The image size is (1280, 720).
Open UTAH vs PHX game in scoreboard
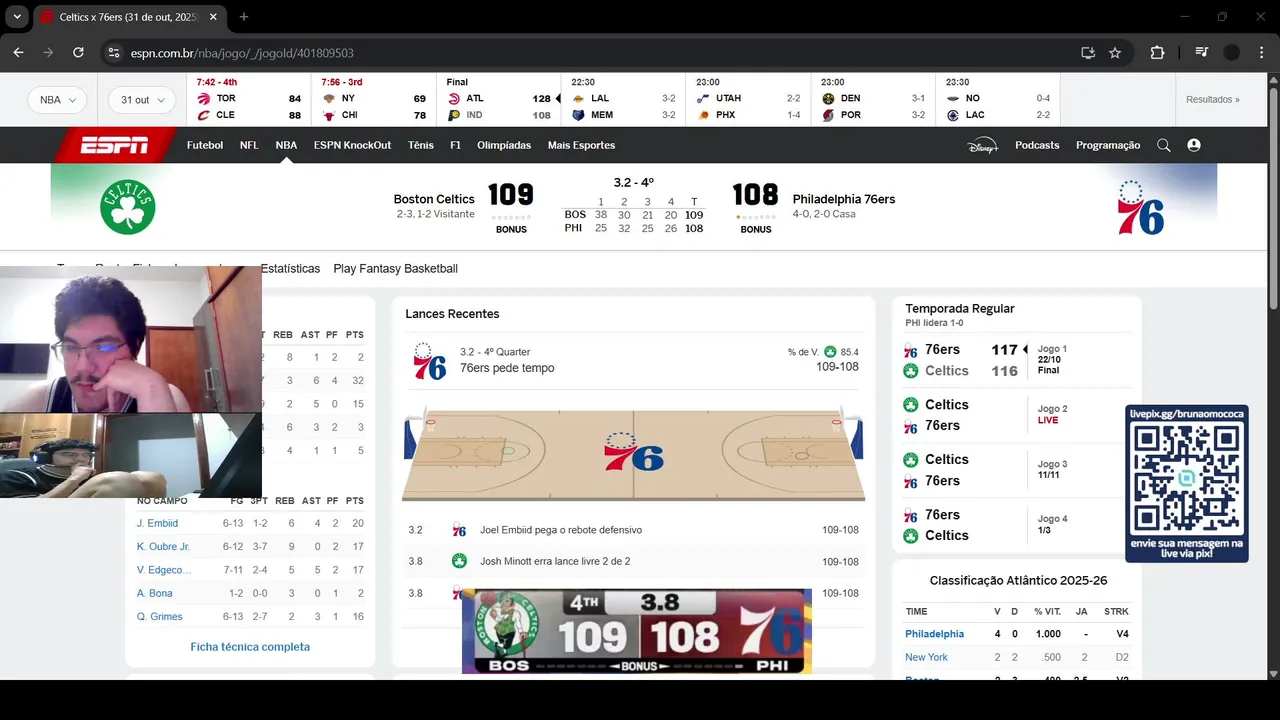[x=748, y=99]
